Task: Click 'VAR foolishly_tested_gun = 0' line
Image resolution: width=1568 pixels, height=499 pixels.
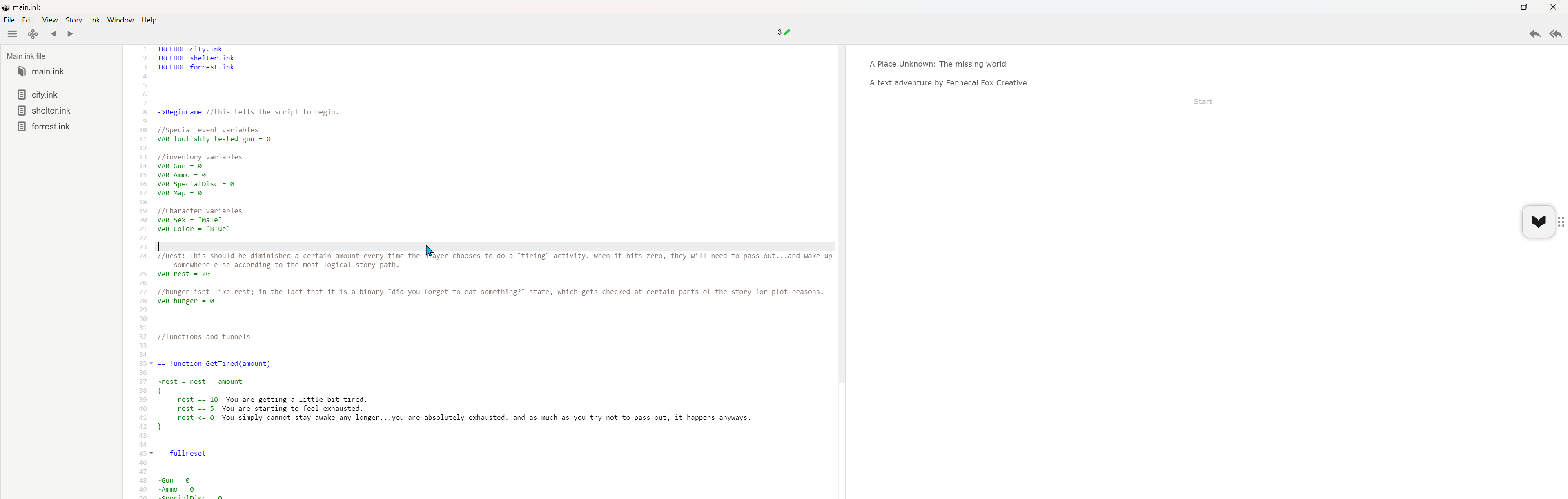Action: point(214,139)
